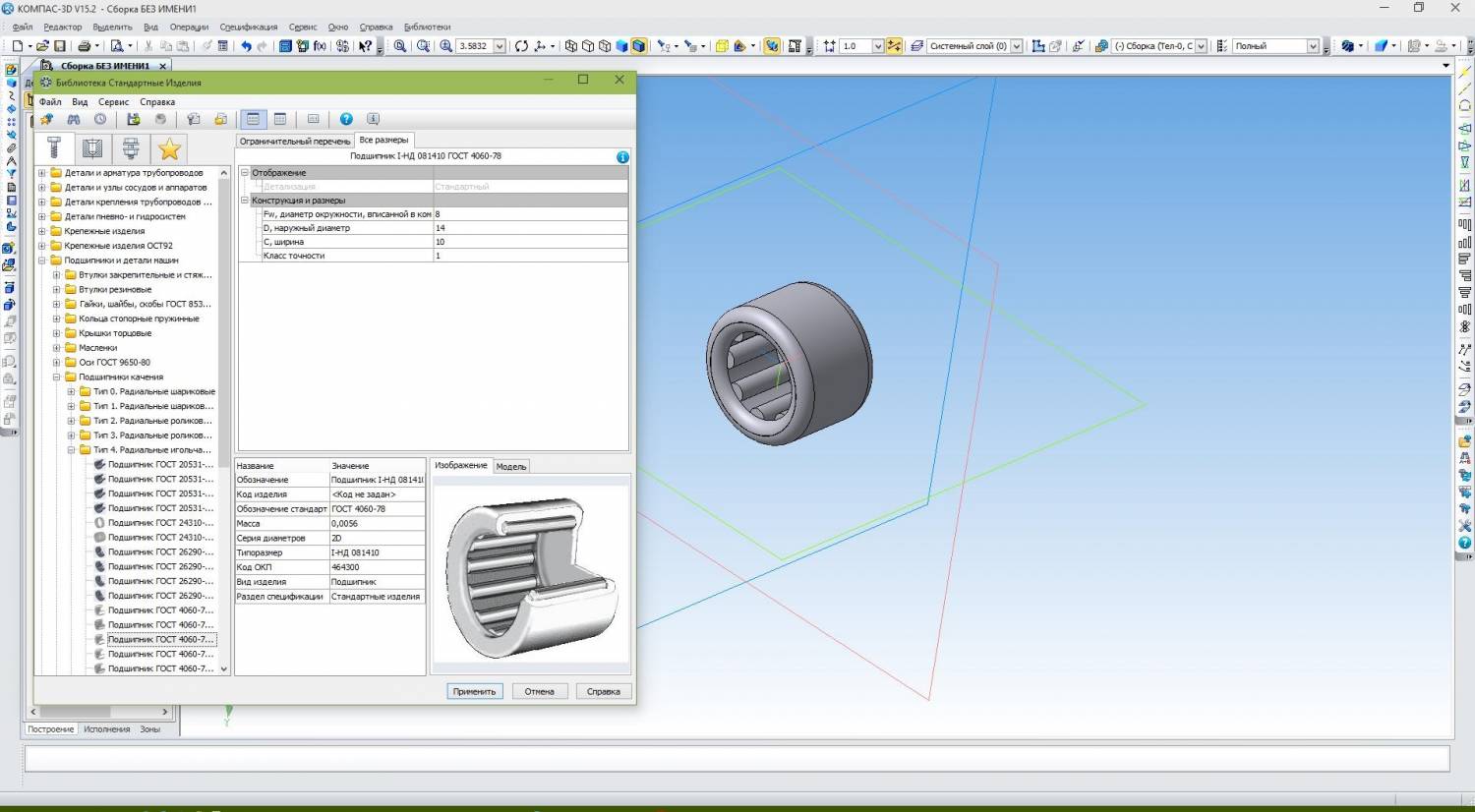Click the zoom in magnifier icon

445,46
